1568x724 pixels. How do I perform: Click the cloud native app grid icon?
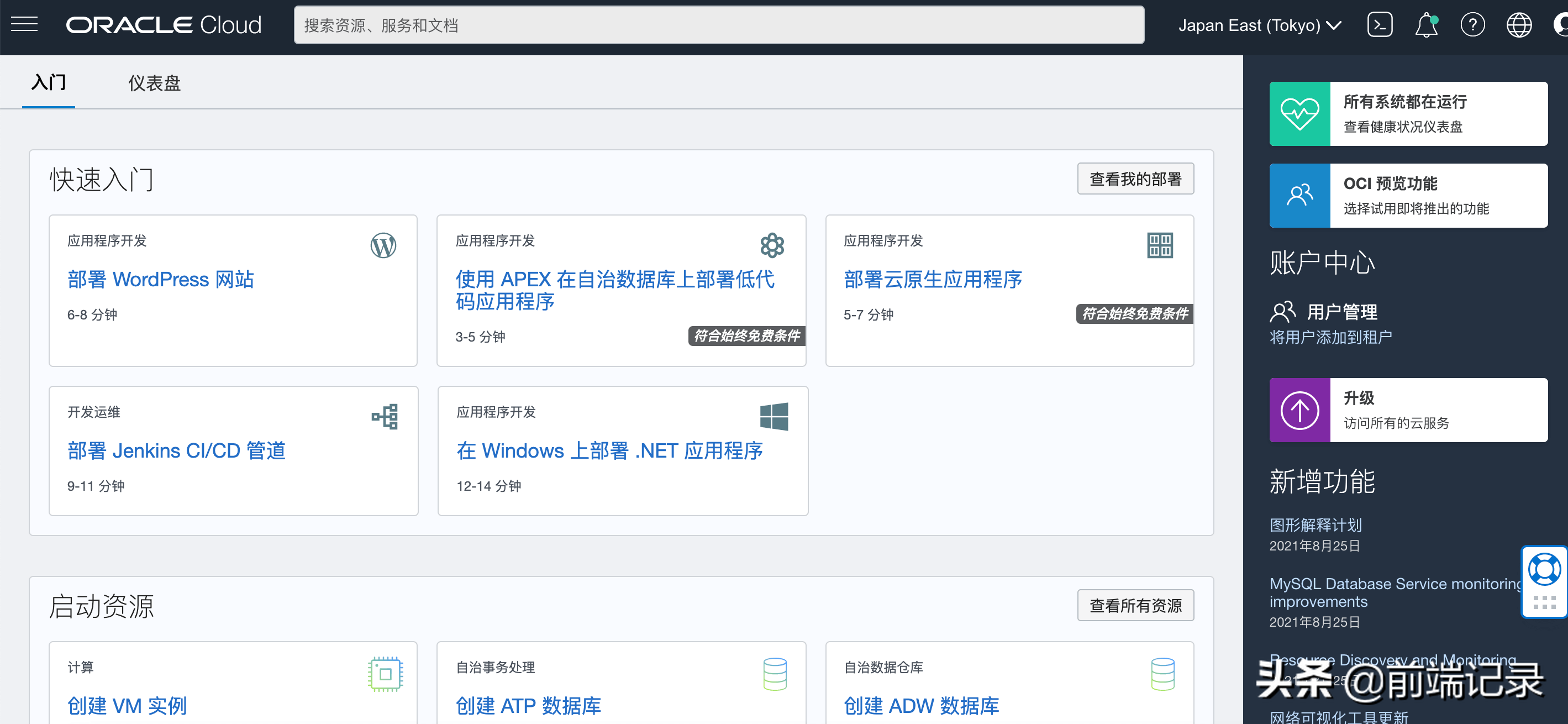(x=1160, y=245)
